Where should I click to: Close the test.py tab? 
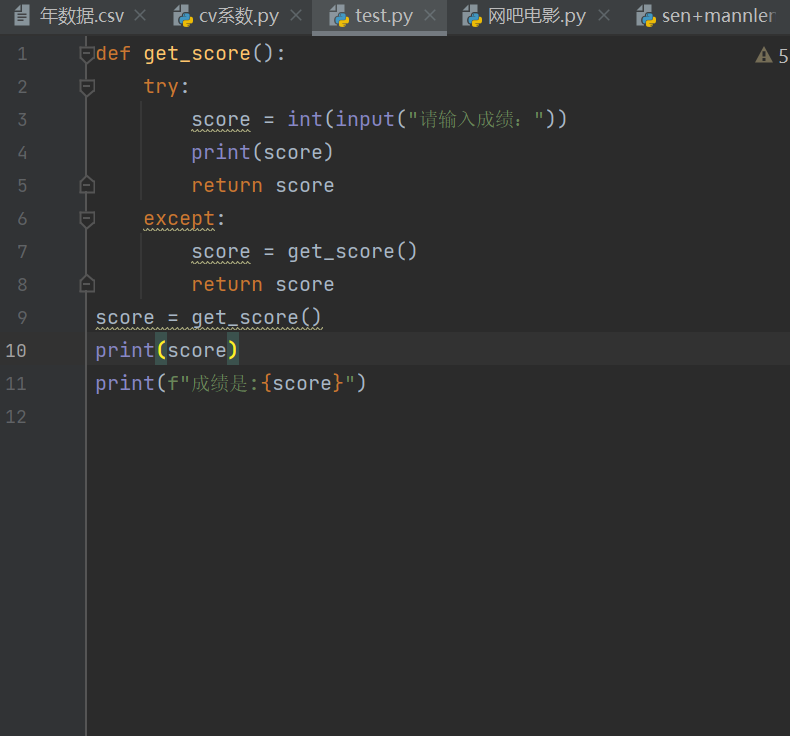(430, 16)
